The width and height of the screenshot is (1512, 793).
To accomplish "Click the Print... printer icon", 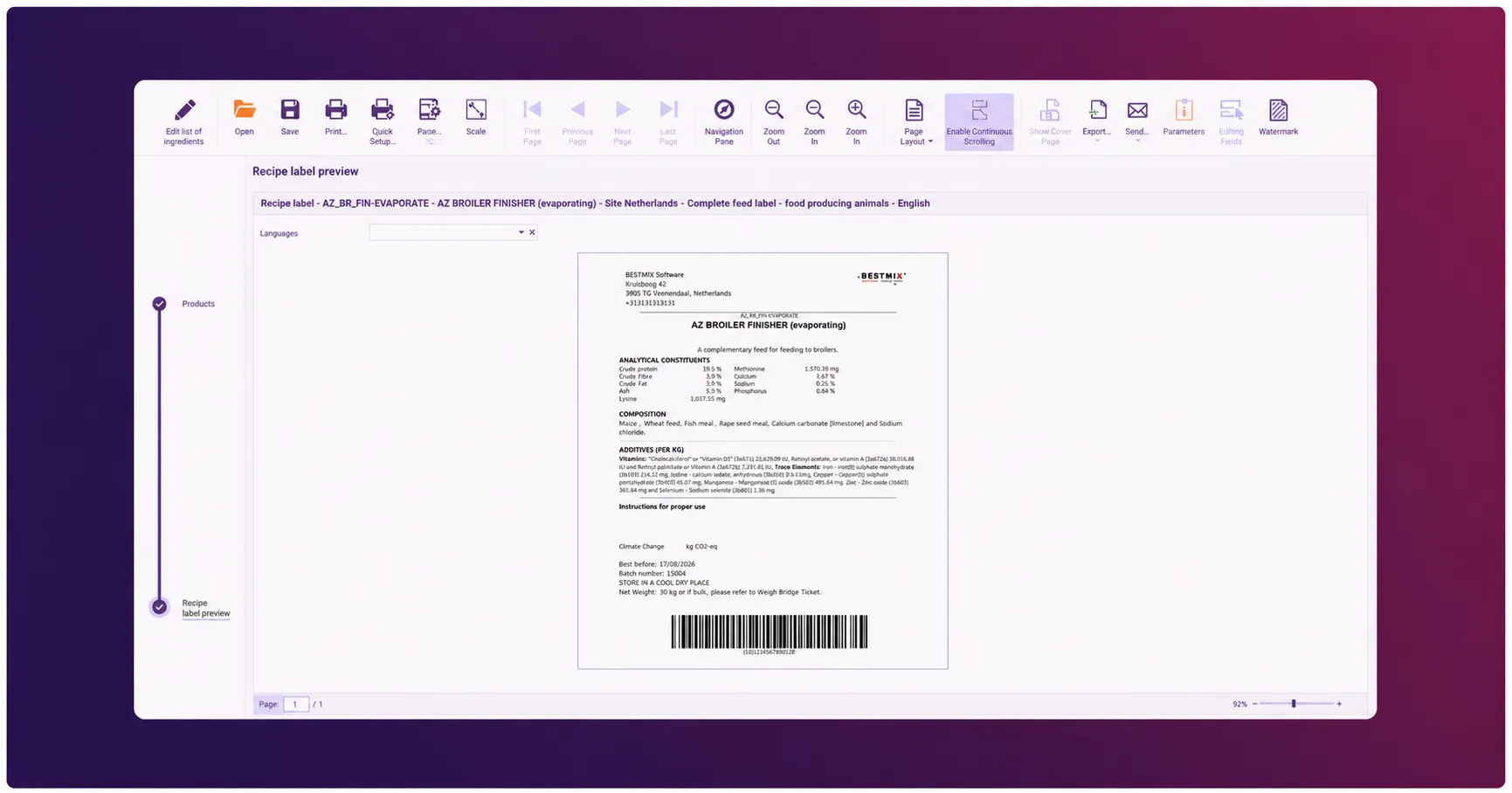I will 335,109.
